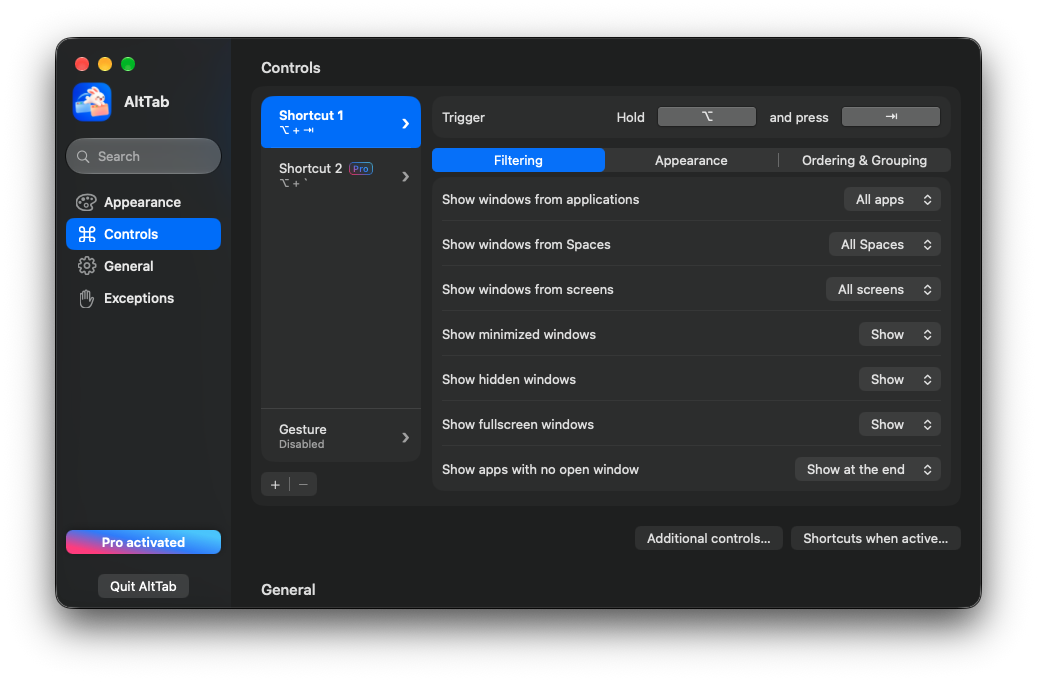
Task: Click the Exceptions hand icon
Action: click(x=87, y=298)
